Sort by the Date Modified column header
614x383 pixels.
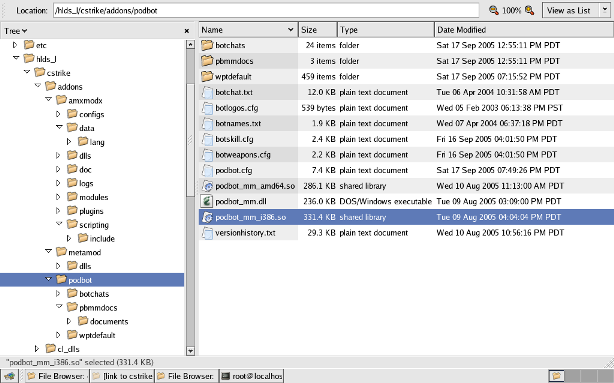pyautogui.click(x=524, y=30)
